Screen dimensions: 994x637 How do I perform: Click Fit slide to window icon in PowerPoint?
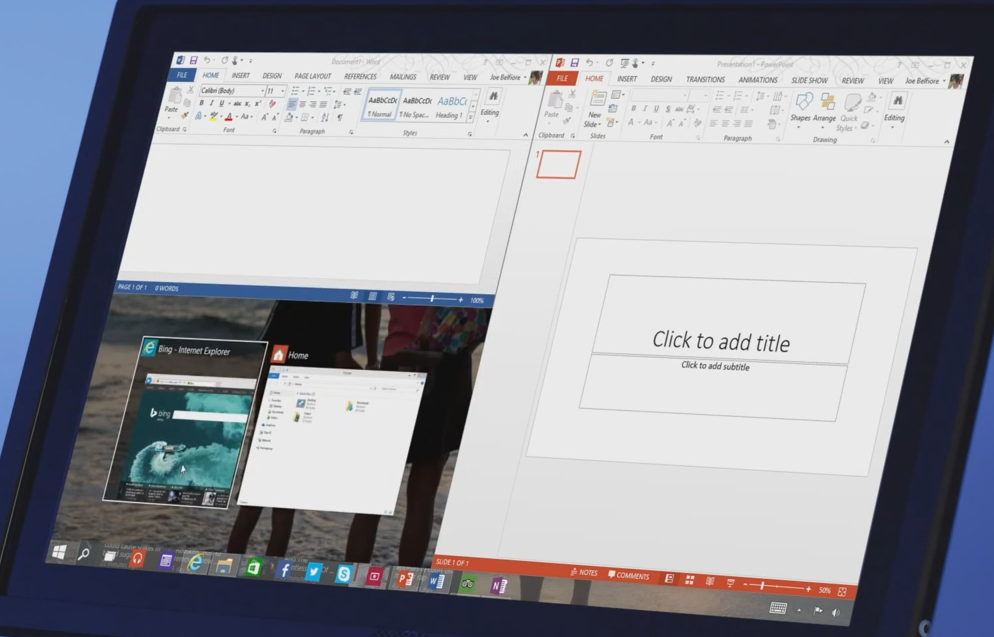842,592
